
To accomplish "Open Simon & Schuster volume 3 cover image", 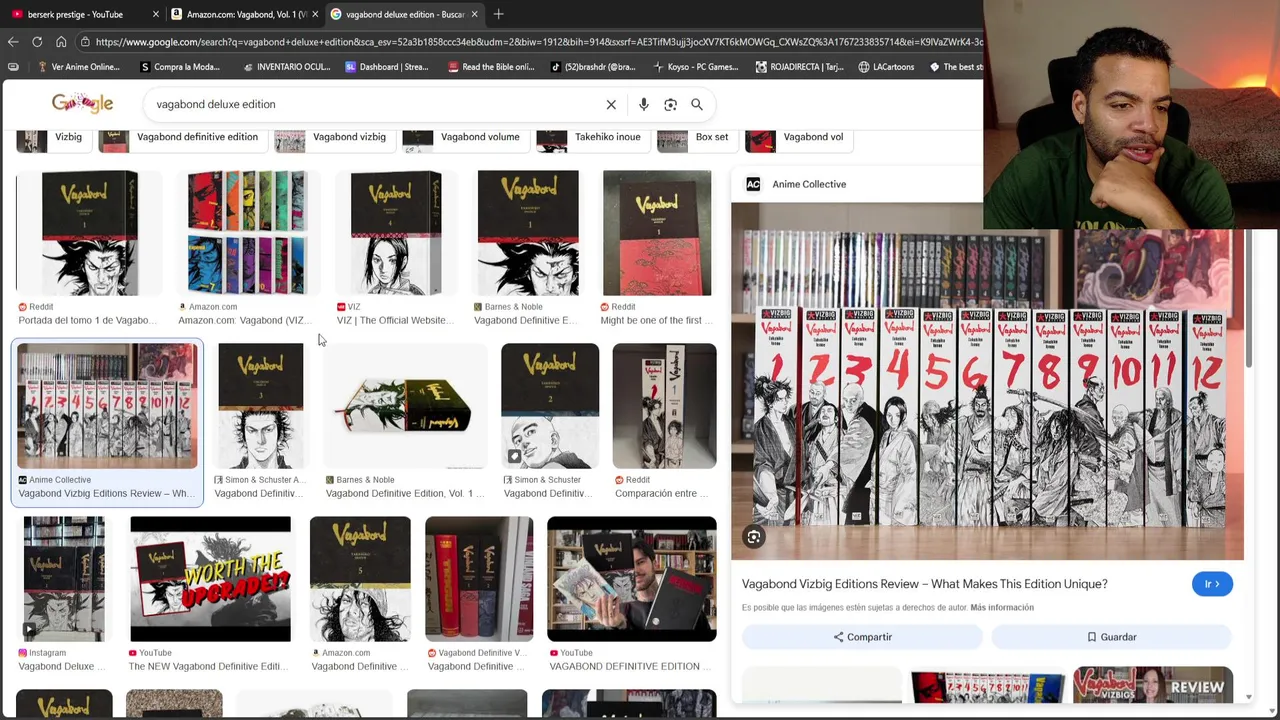I will click(x=261, y=406).
